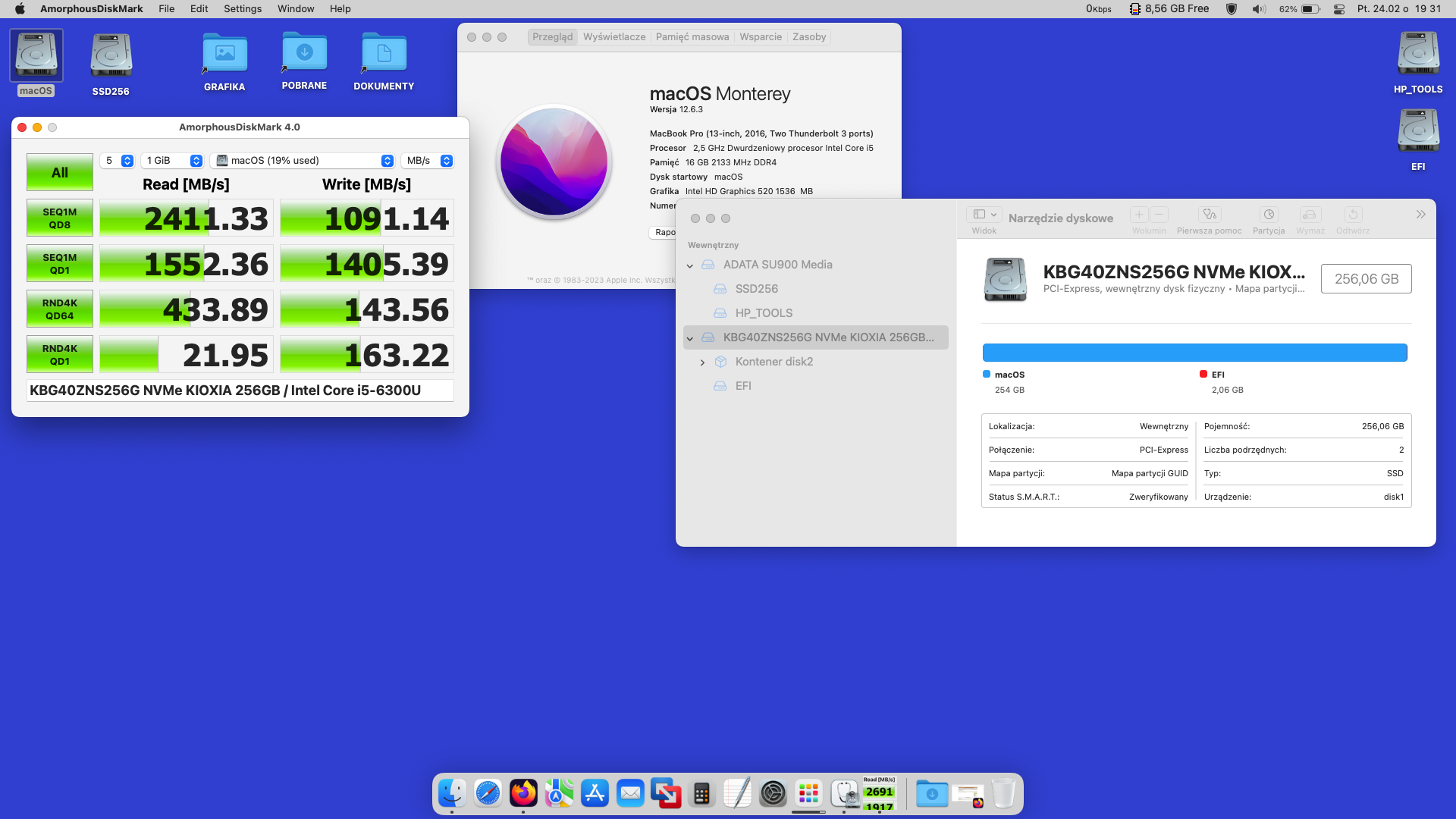
Task: Launch Firefox from the Dock
Action: 523,793
